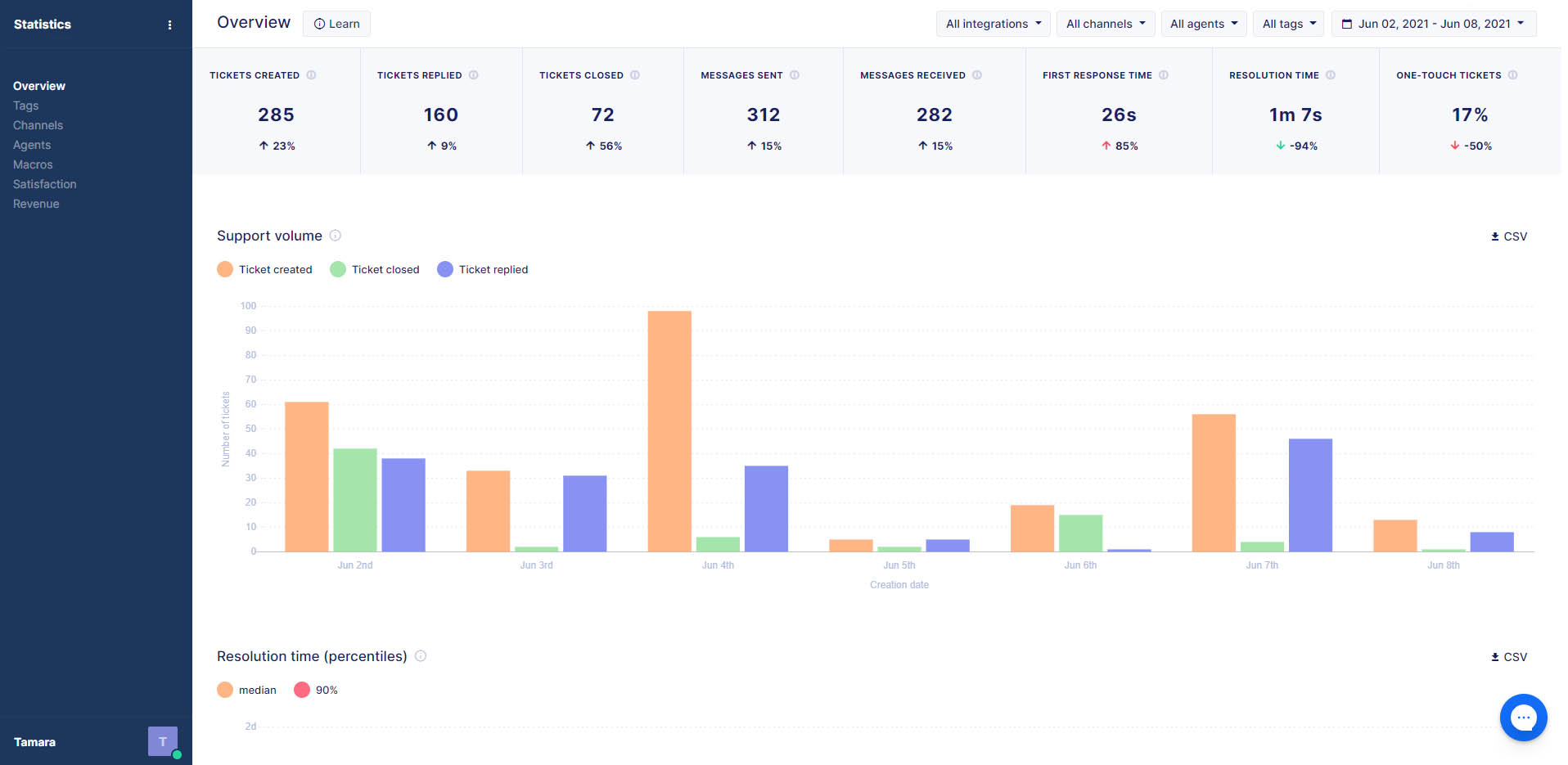Click the info icon next to Messages Received
1568x765 pixels.
(976, 75)
